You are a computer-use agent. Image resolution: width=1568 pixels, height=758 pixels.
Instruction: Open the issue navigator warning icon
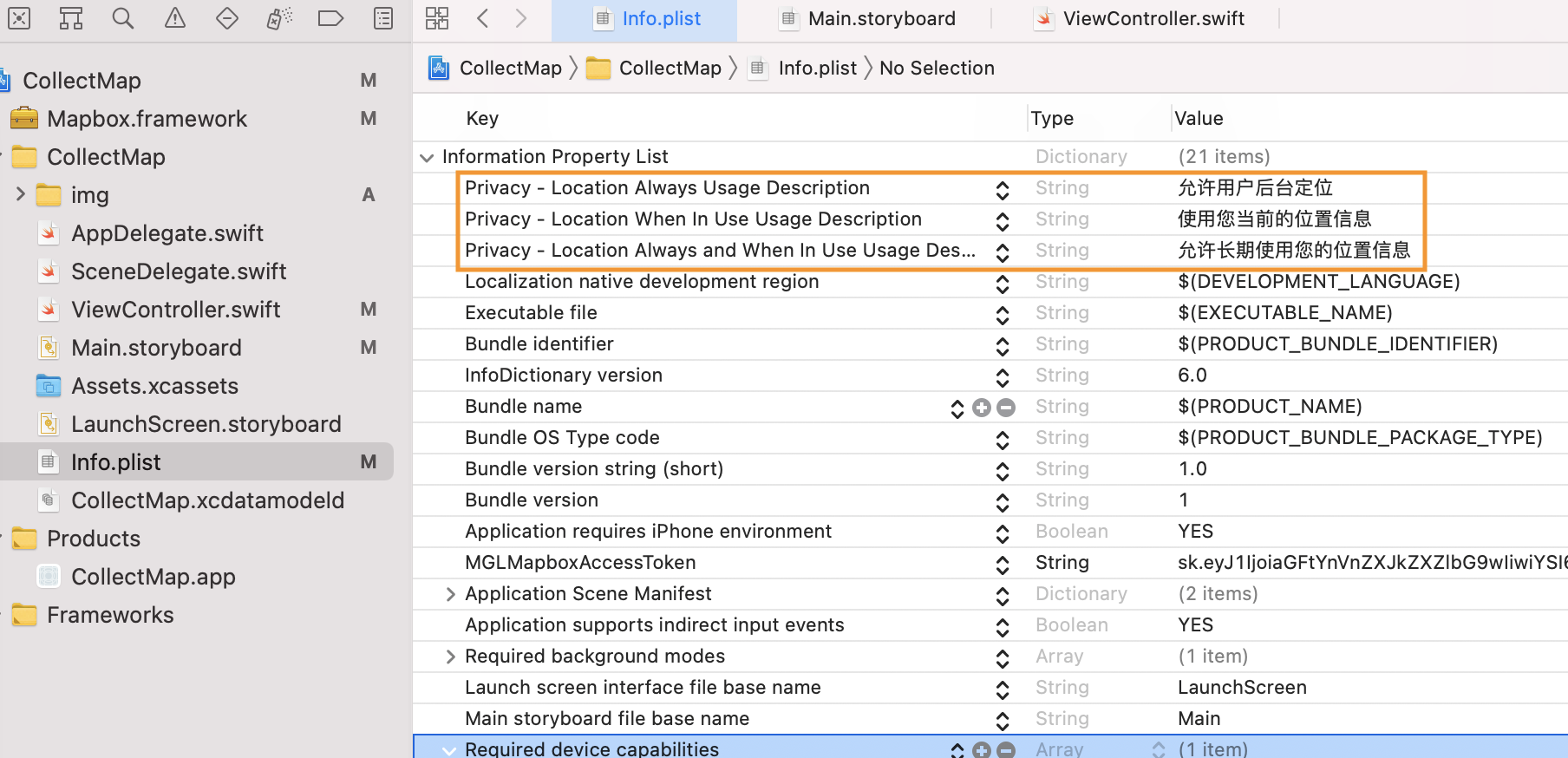(x=175, y=18)
